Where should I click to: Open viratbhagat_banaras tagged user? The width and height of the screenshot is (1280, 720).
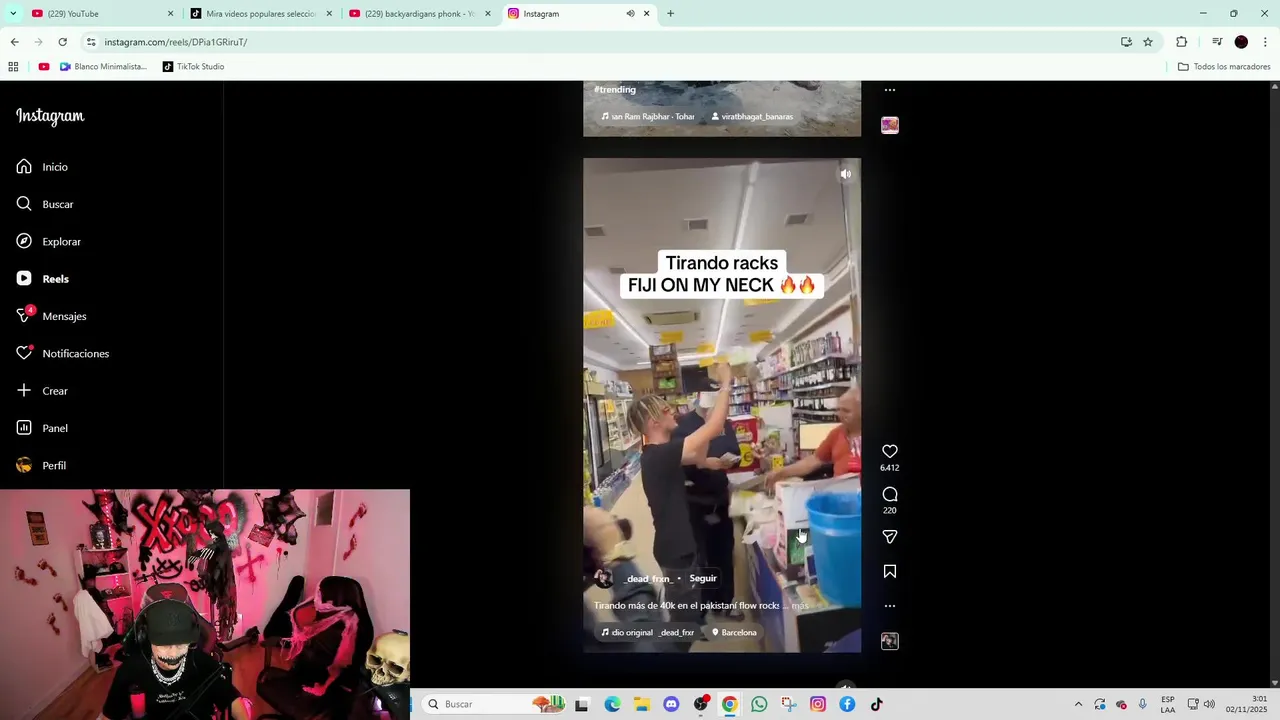[752, 116]
